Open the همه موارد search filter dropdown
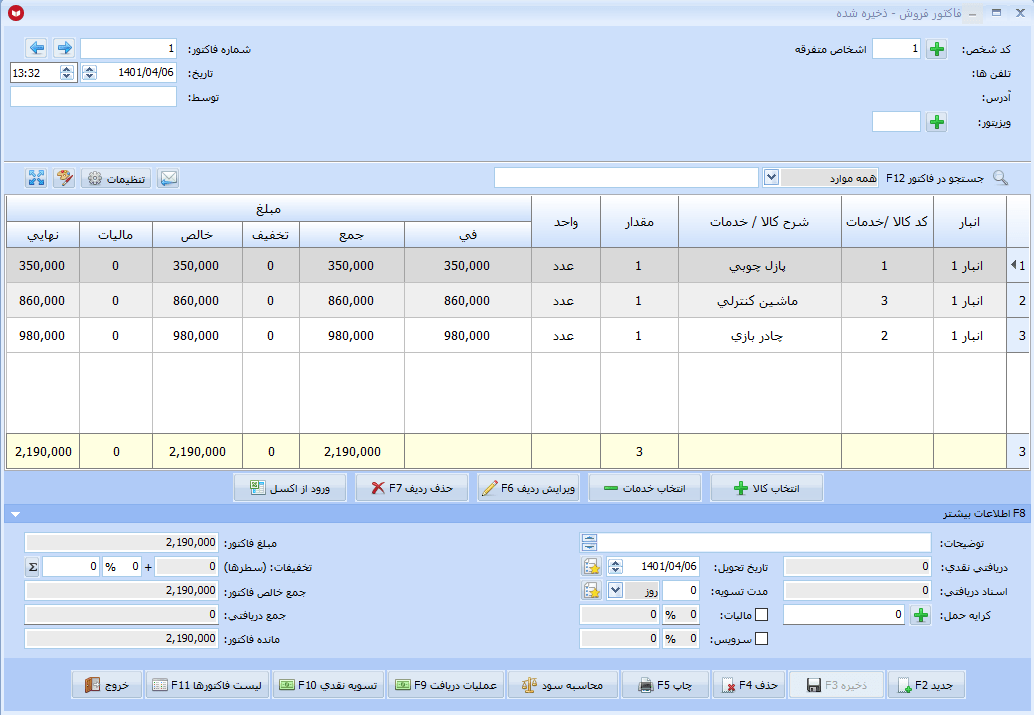1034x715 pixels. tap(771, 177)
